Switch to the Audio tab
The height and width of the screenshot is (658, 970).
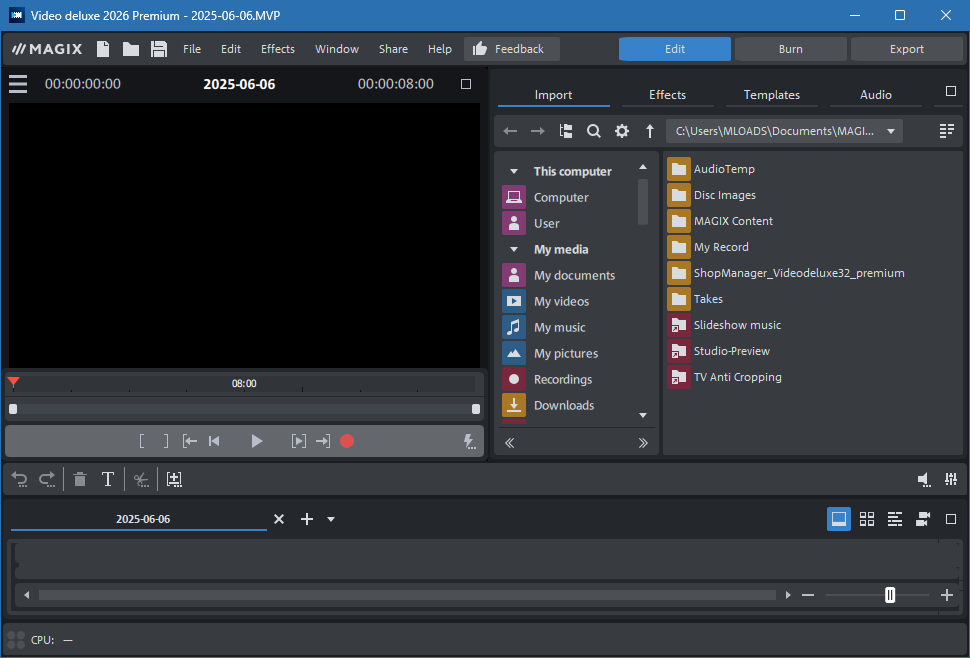click(875, 95)
